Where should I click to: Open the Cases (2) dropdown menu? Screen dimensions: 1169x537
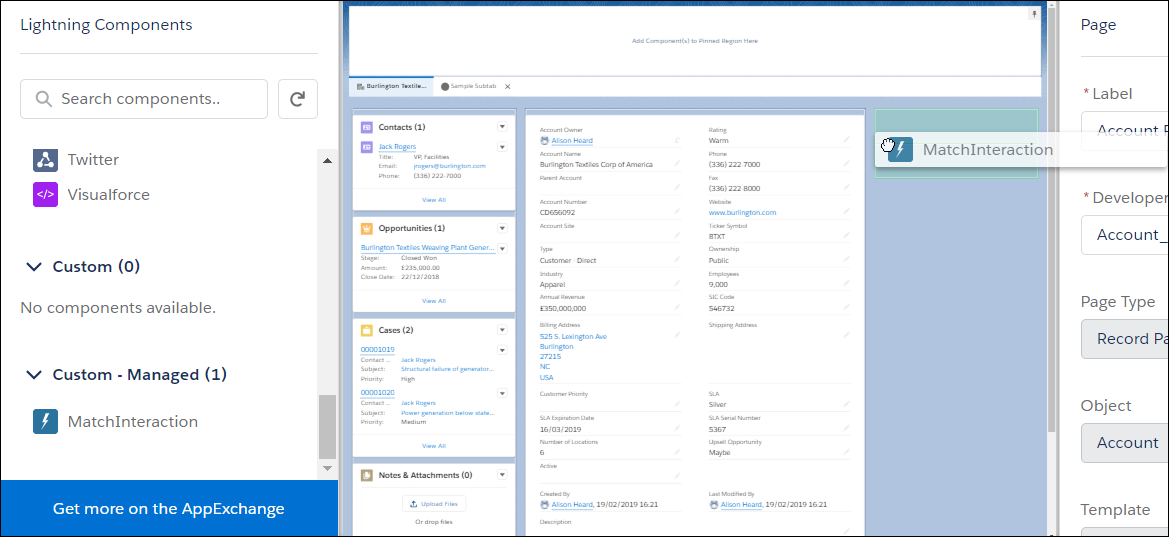(x=502, y=330)
